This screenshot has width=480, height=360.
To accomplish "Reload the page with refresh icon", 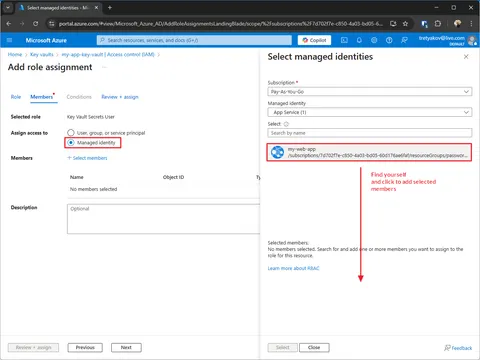I will (x=35, y=24).
